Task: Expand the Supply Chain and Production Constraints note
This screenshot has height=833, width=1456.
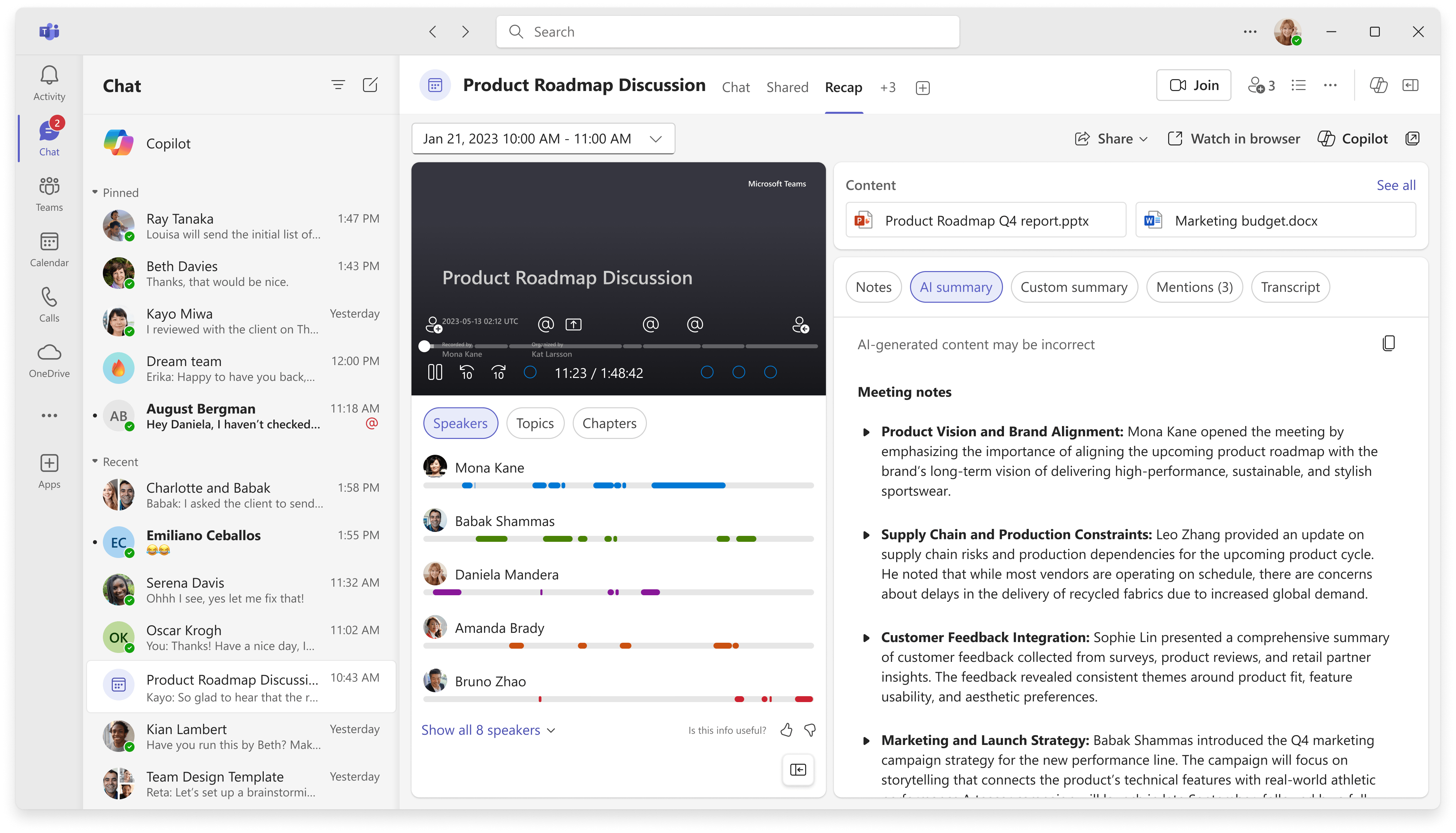Action: click(866, 535)
